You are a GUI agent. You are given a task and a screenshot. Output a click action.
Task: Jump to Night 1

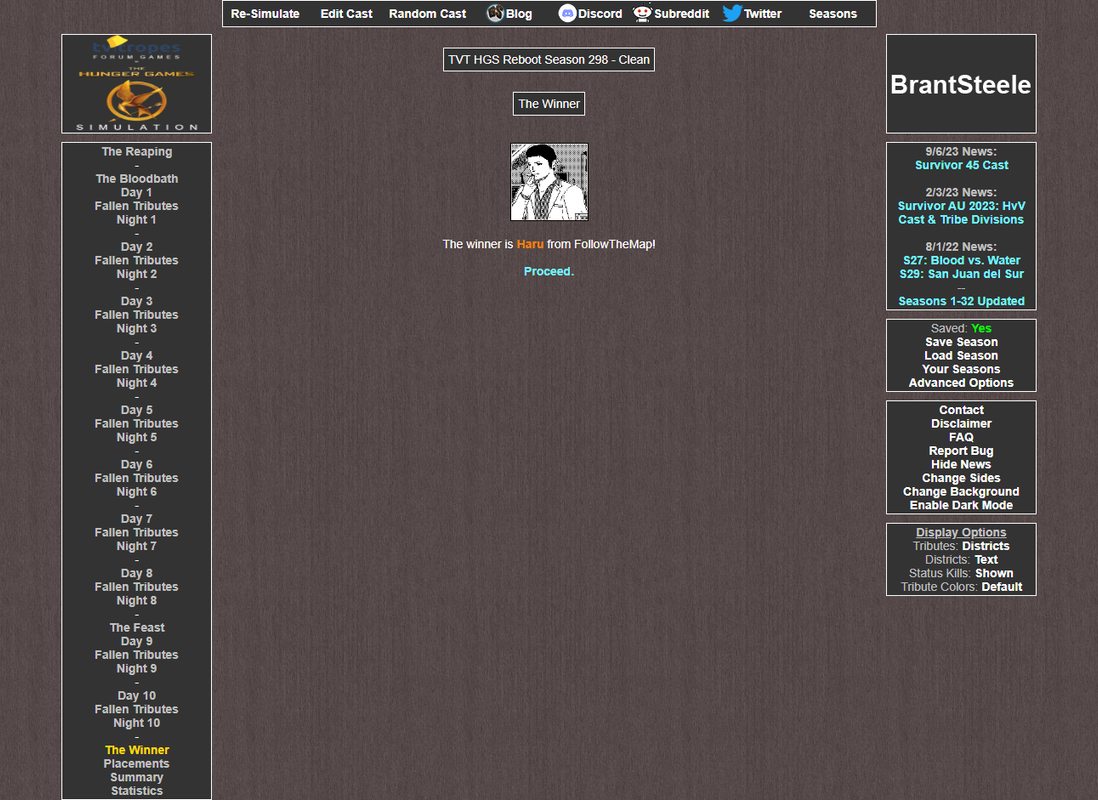click(137, 219)
